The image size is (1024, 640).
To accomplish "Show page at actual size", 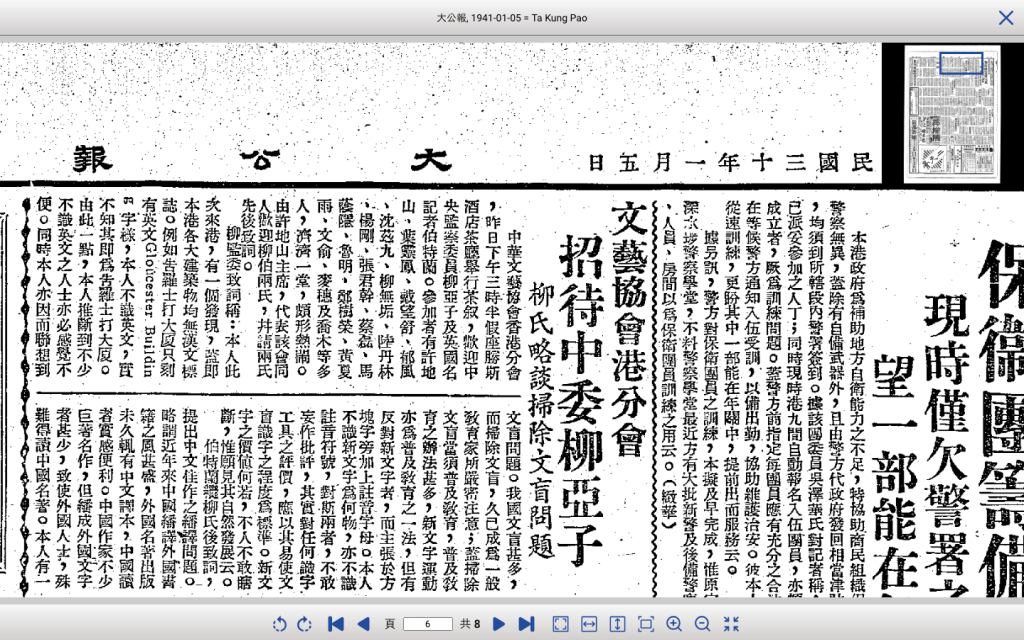I will point(646,624).
